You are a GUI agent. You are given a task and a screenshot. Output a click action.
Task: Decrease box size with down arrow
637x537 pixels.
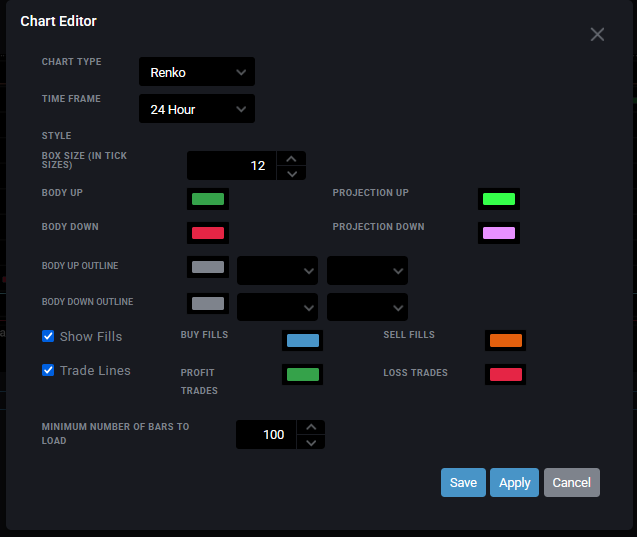pyautogui.click(x=291, y=173)
